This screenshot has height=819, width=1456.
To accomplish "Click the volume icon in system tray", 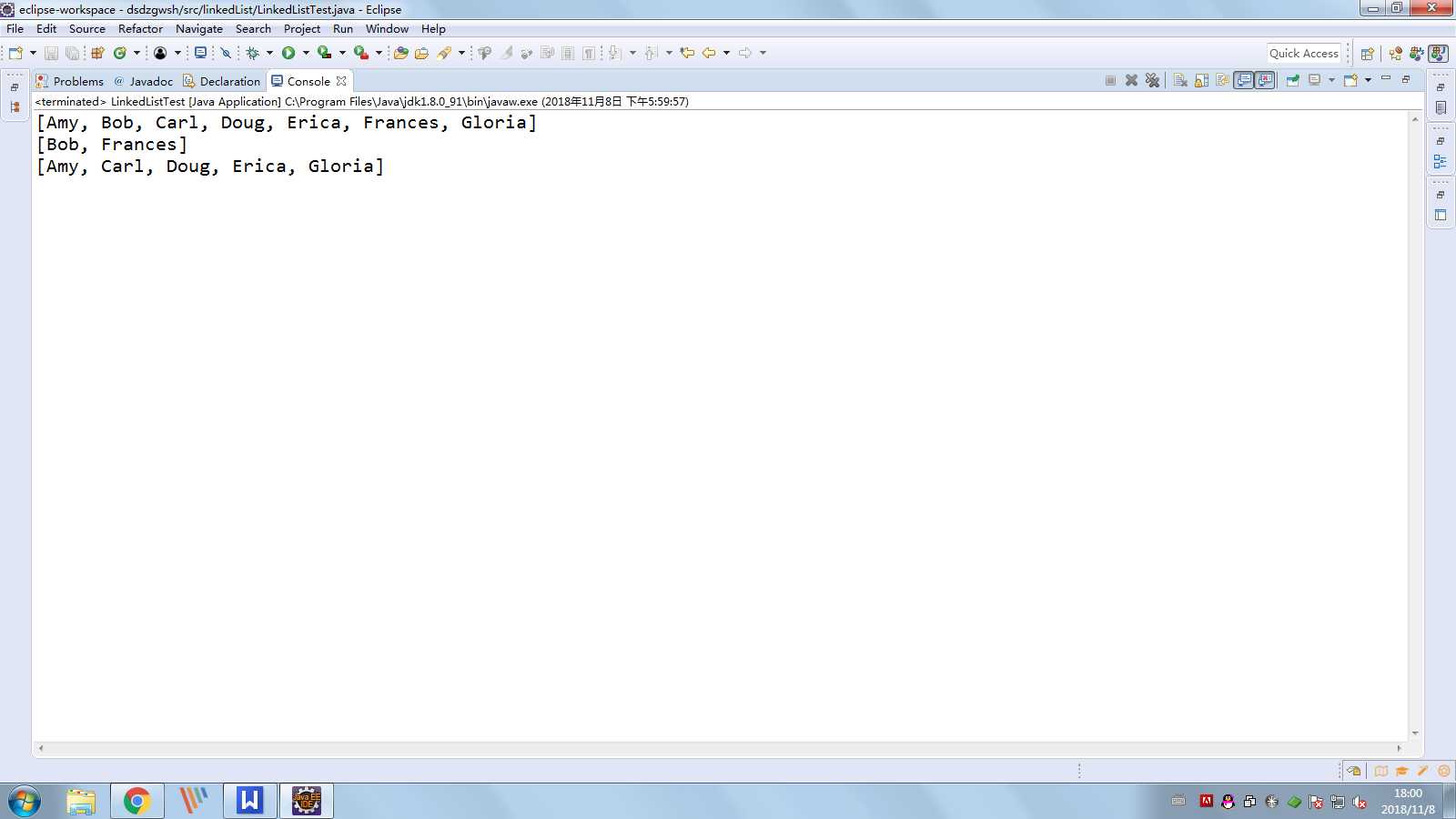I will [1360, 802].
